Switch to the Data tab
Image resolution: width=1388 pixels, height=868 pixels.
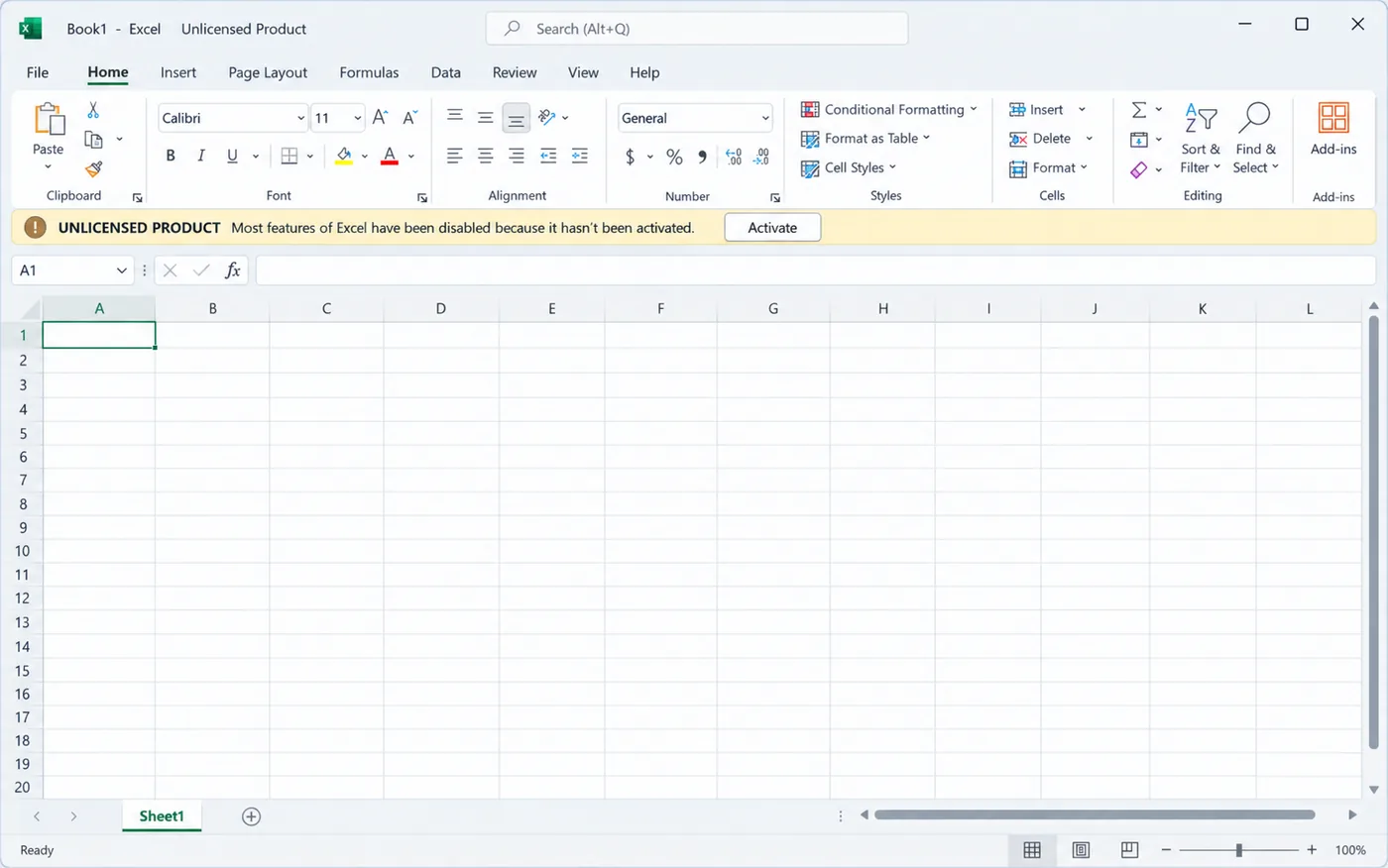[446, 72]
